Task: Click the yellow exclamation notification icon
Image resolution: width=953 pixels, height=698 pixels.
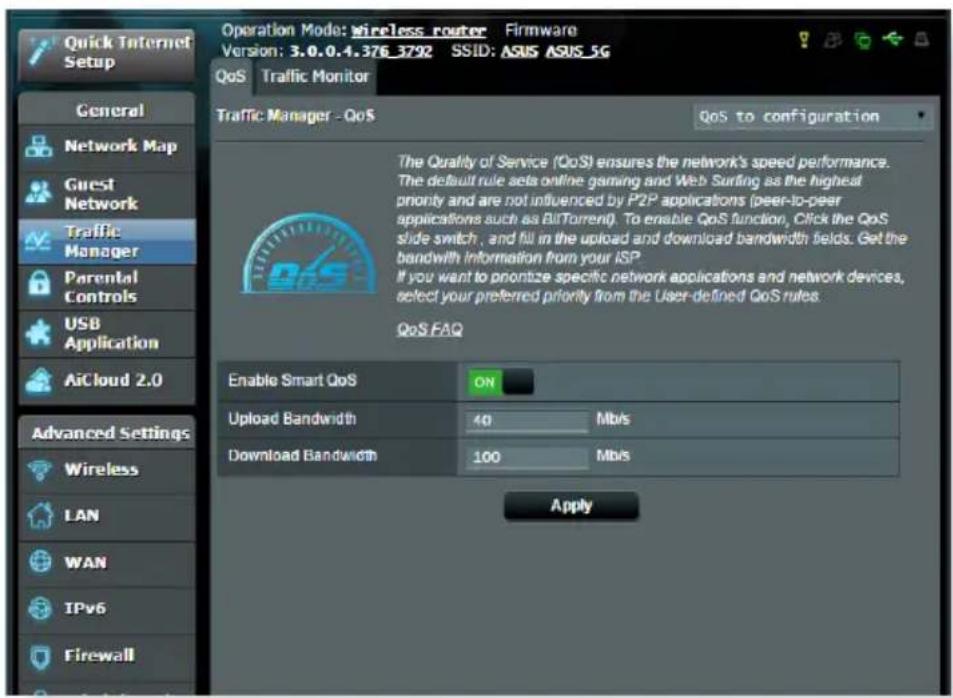Action: pos(804,40)
